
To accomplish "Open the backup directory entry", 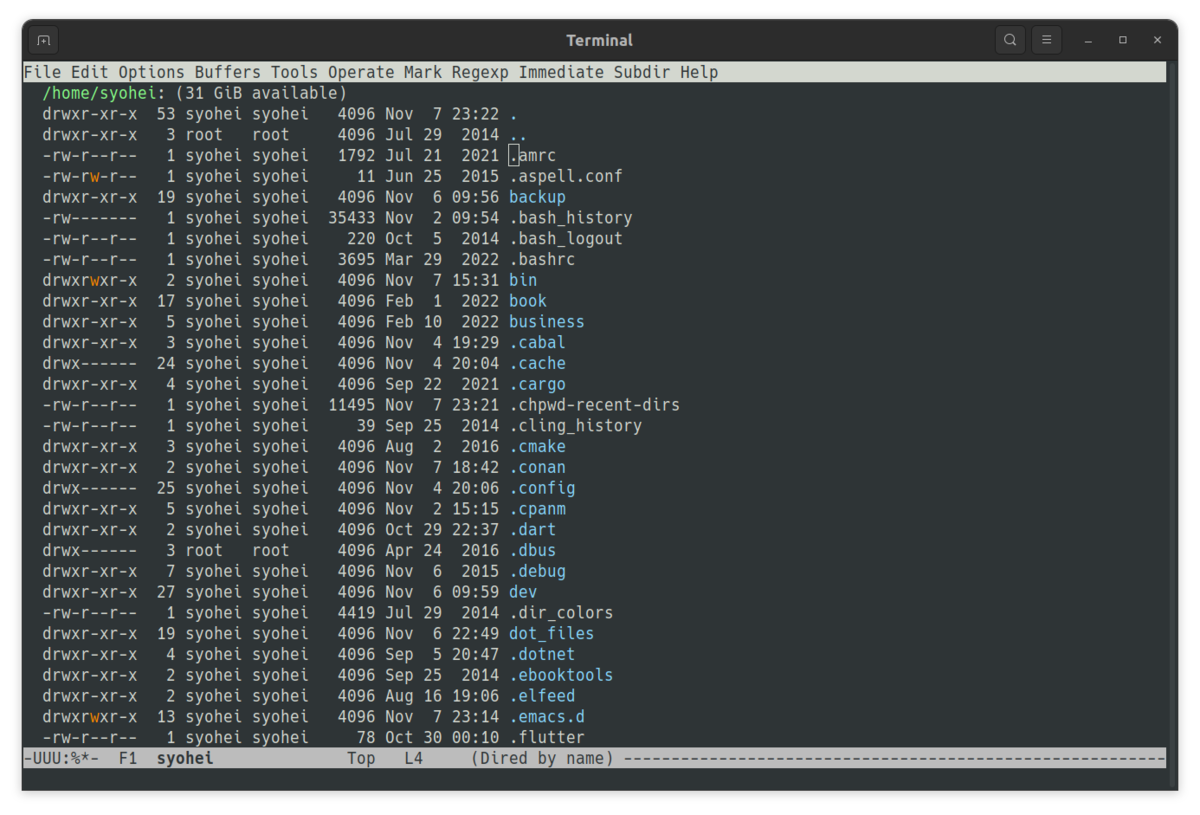I will pos(536,196).
